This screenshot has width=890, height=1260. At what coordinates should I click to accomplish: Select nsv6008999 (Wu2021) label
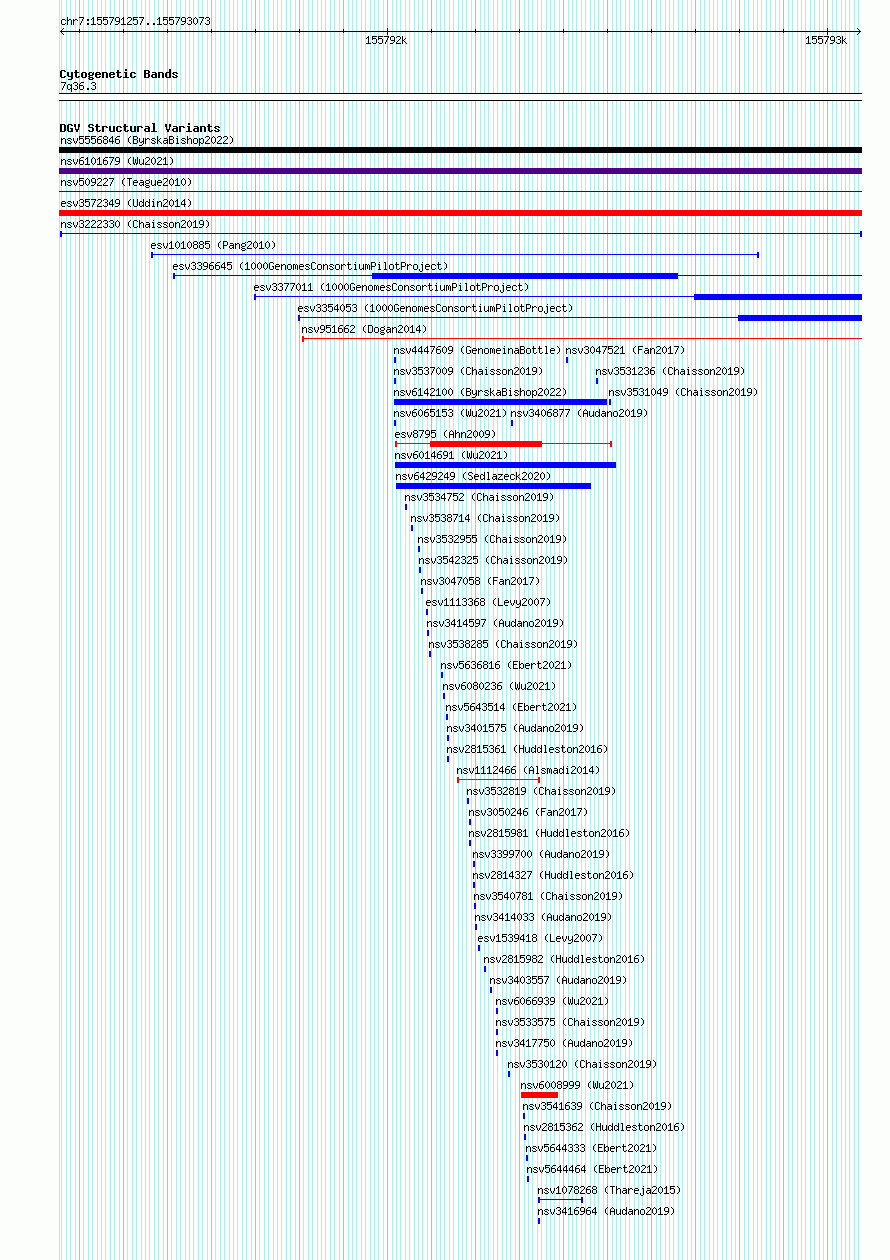click(577, 1086)
